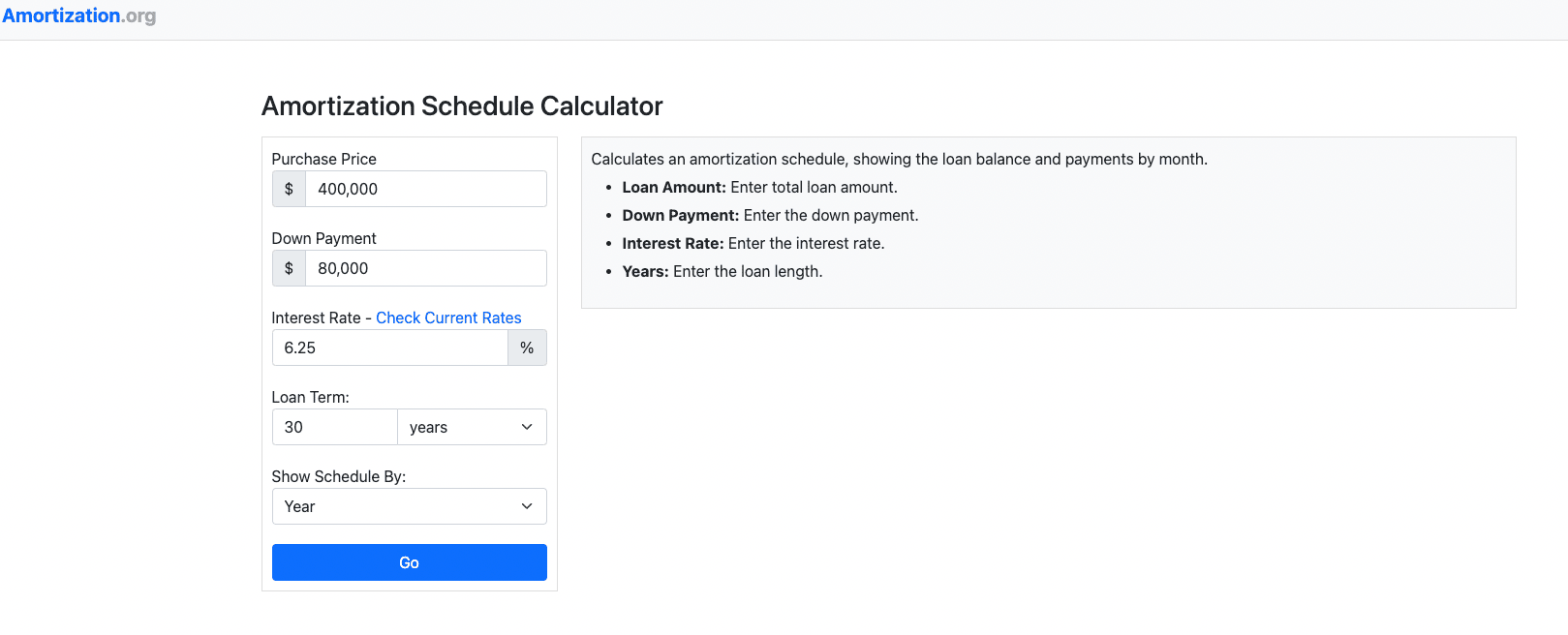This screenshot has width=1568, height=635.
Task: Open the Amortization.org home logo
Action: [x=79, y=15]
